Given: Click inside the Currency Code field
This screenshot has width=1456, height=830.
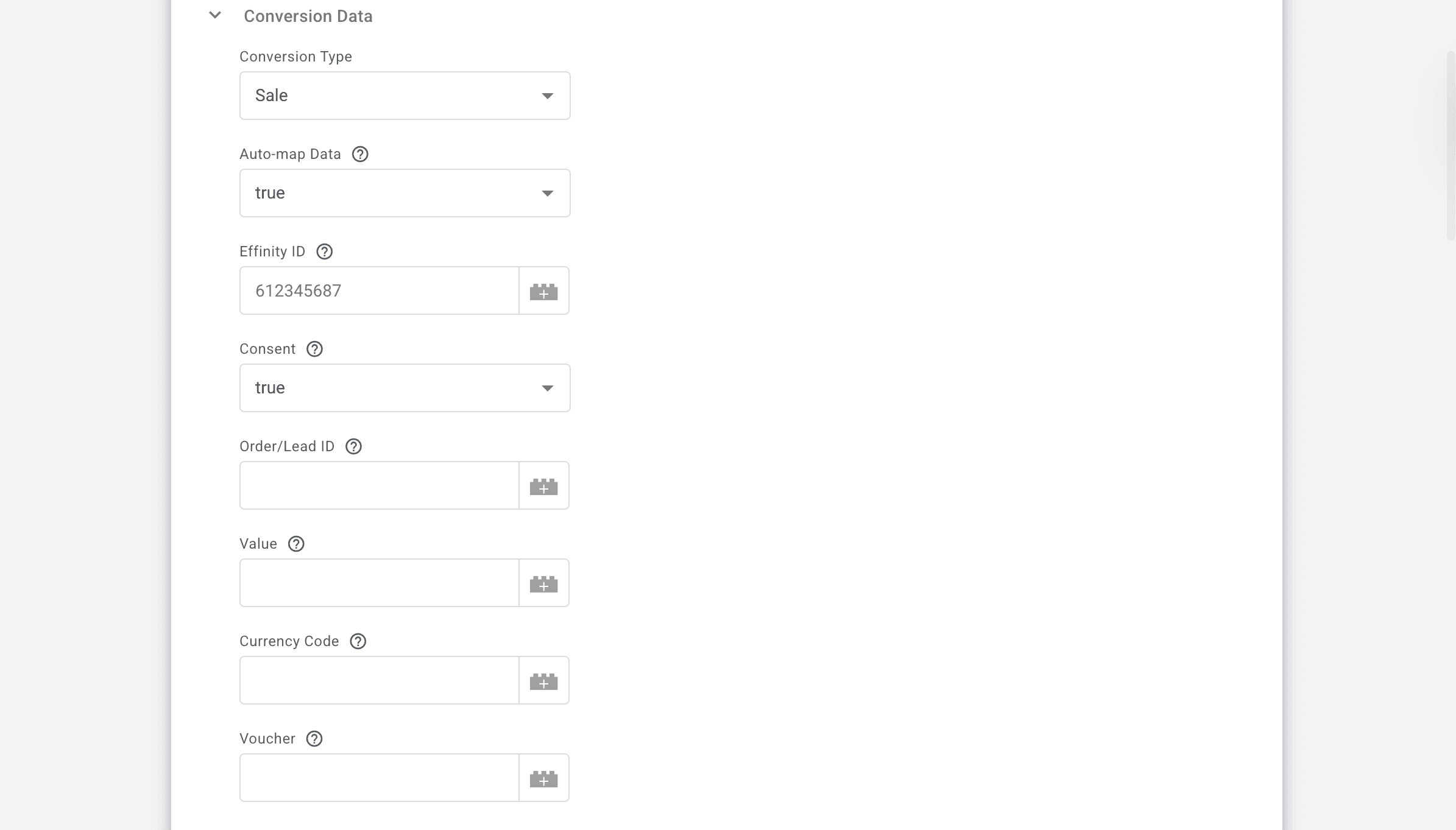Looking at the screenshot, I should coord(378,680).
